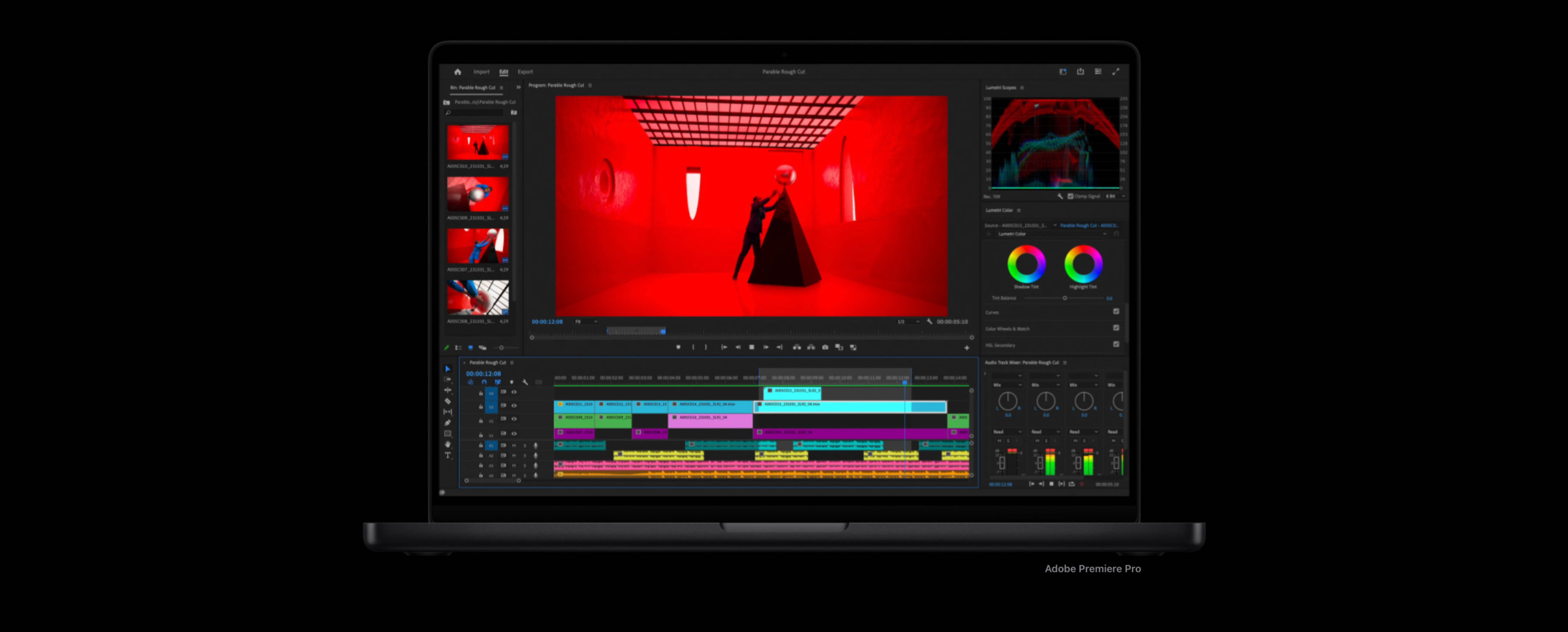Select the Ripple Edit tool
The width and height of the screenshot is (1568, 632).
(447, 390)
